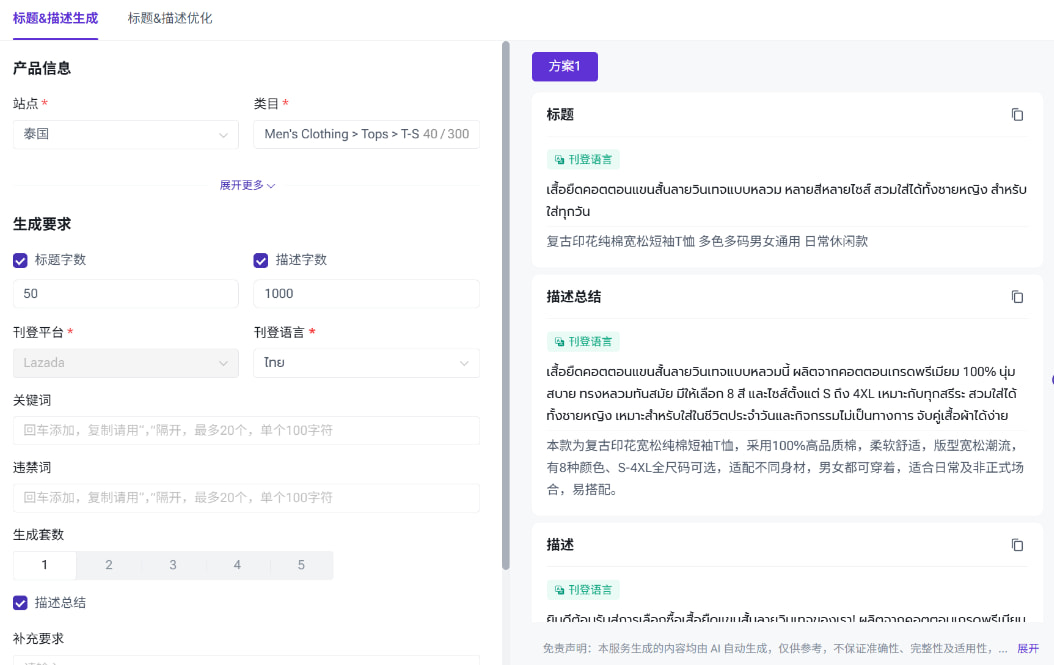Click the 产品信息 heading

pyautogui.click(x=42, y=68)
